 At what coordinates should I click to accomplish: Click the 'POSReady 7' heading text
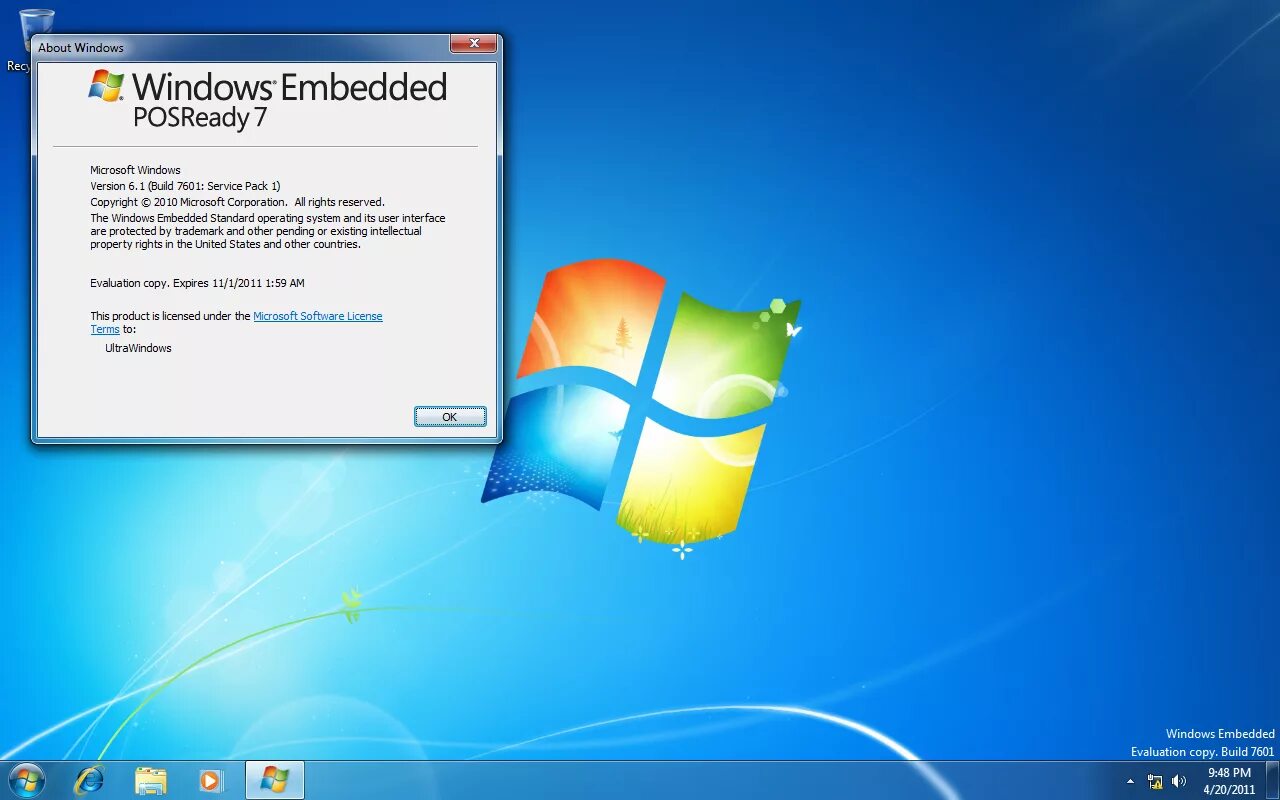(x=200, y=118)
